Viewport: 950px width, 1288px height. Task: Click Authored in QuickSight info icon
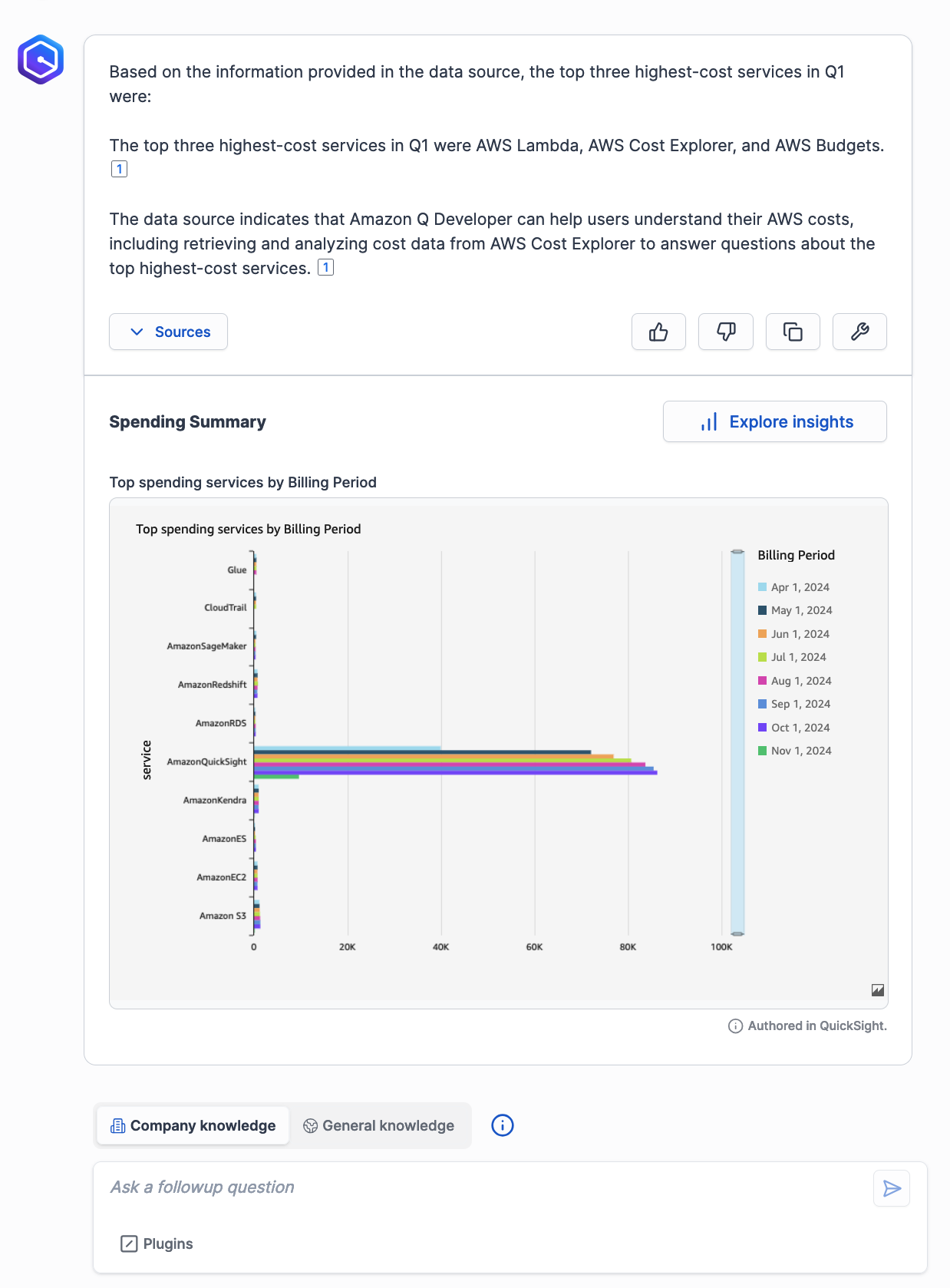coord(735,1026)
